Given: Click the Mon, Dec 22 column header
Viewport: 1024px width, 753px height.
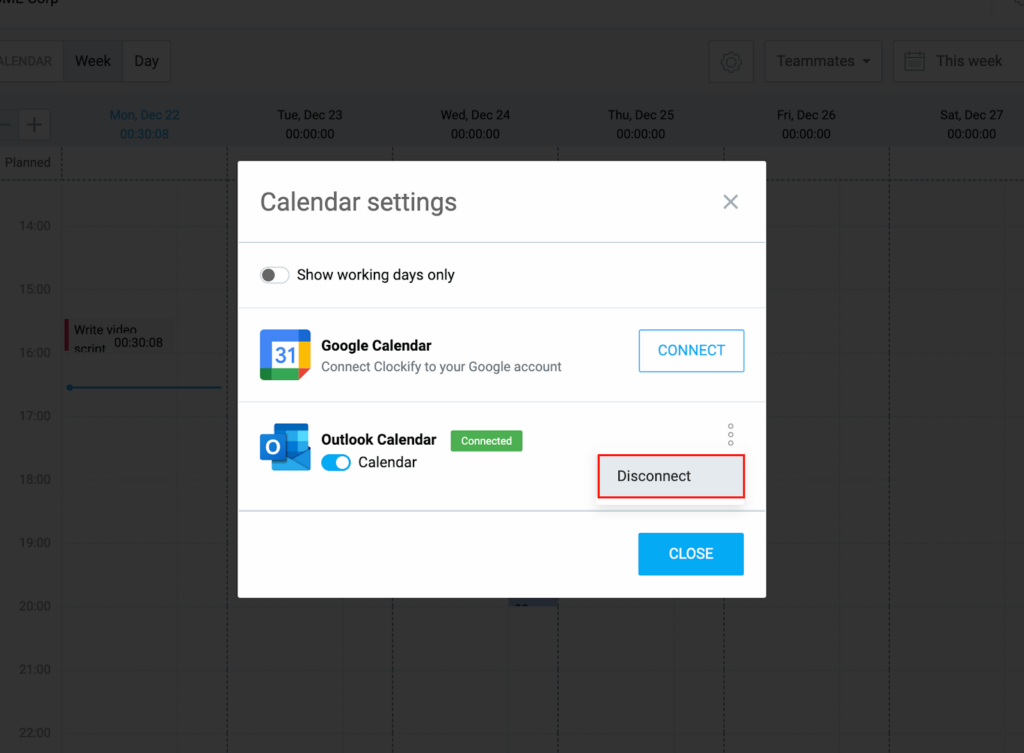Looking at the screenshot, I should click(144, 115).
